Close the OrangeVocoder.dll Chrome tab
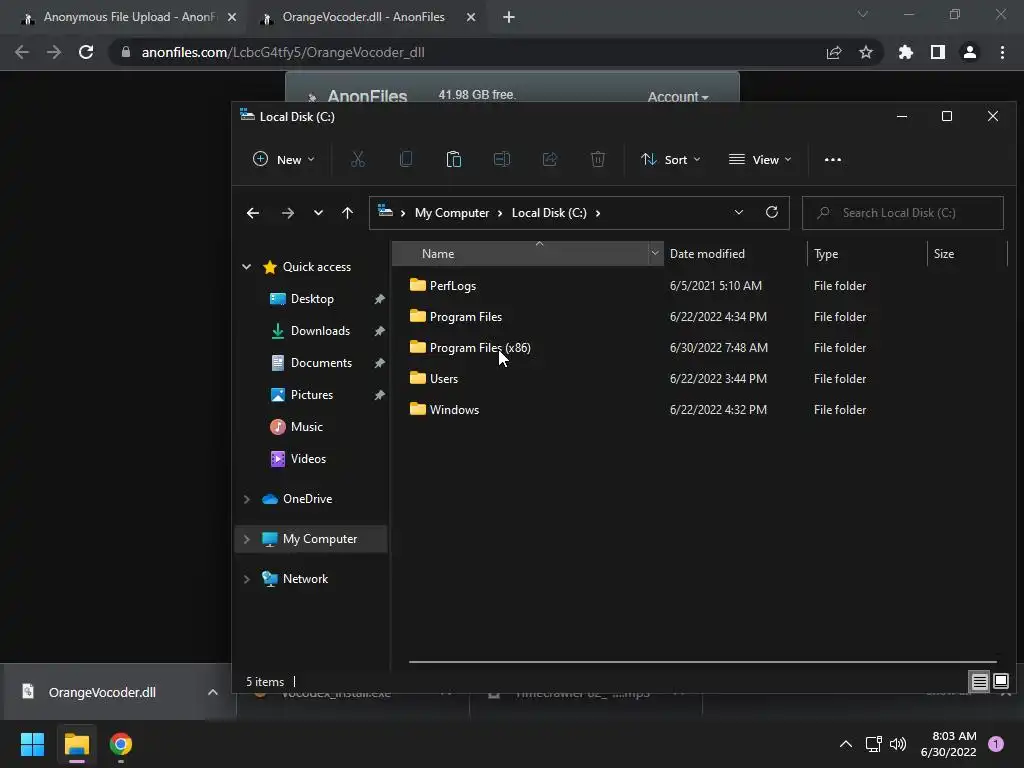 [x=471, y=17]
